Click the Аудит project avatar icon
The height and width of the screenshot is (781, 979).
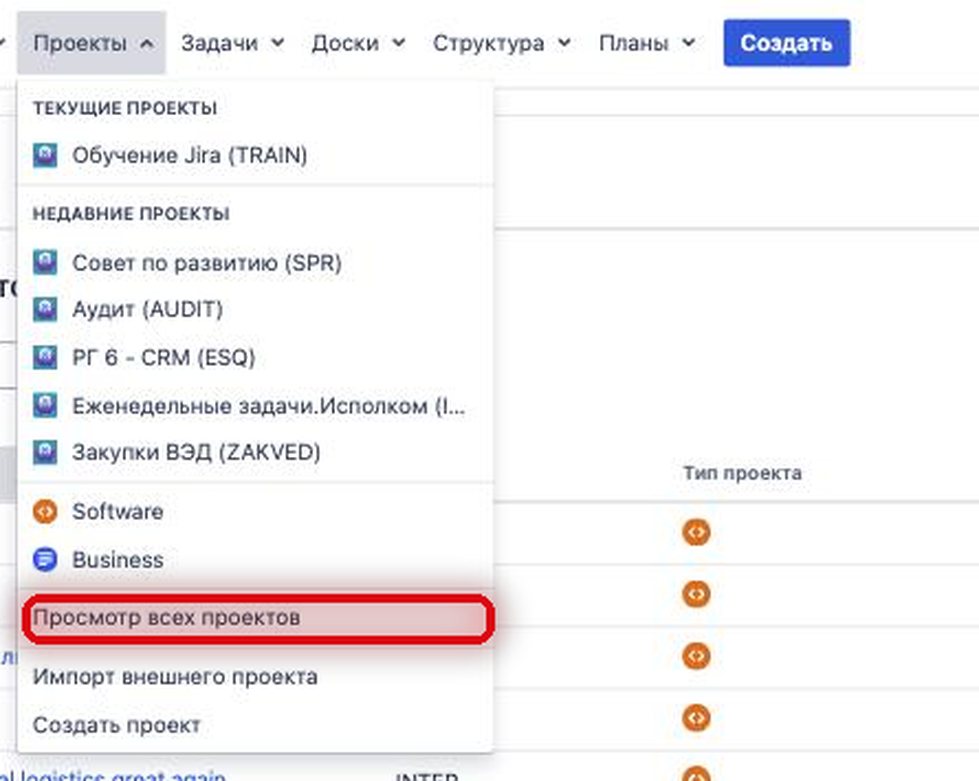(45, 309)
